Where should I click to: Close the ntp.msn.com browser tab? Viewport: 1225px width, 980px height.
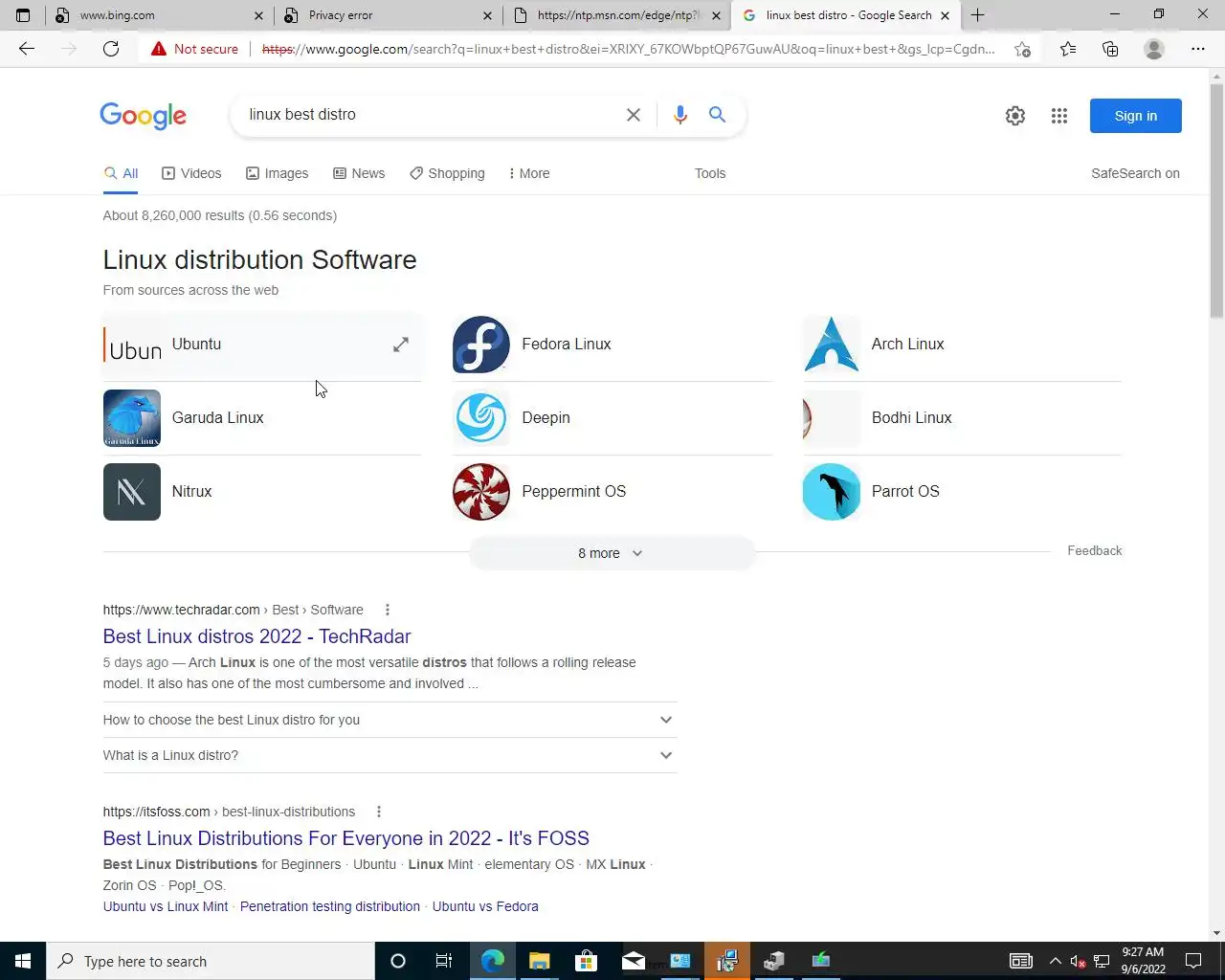point(716,15)
